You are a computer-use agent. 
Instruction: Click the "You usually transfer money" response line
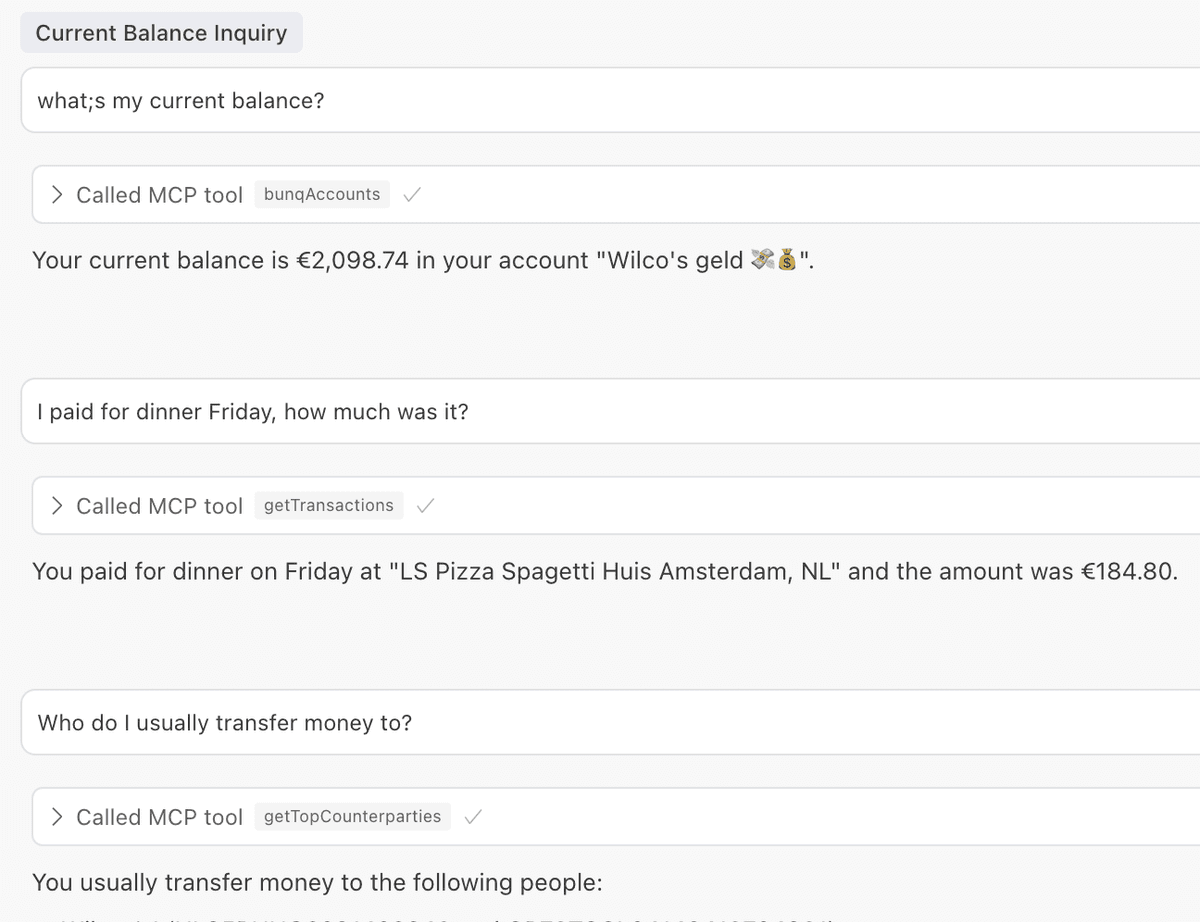point(317,882)
